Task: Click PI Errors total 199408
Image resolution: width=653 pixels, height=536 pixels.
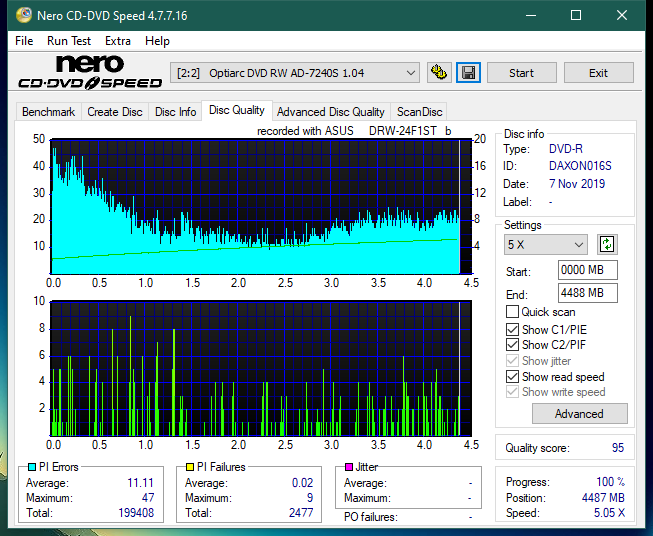Action: 136,513
